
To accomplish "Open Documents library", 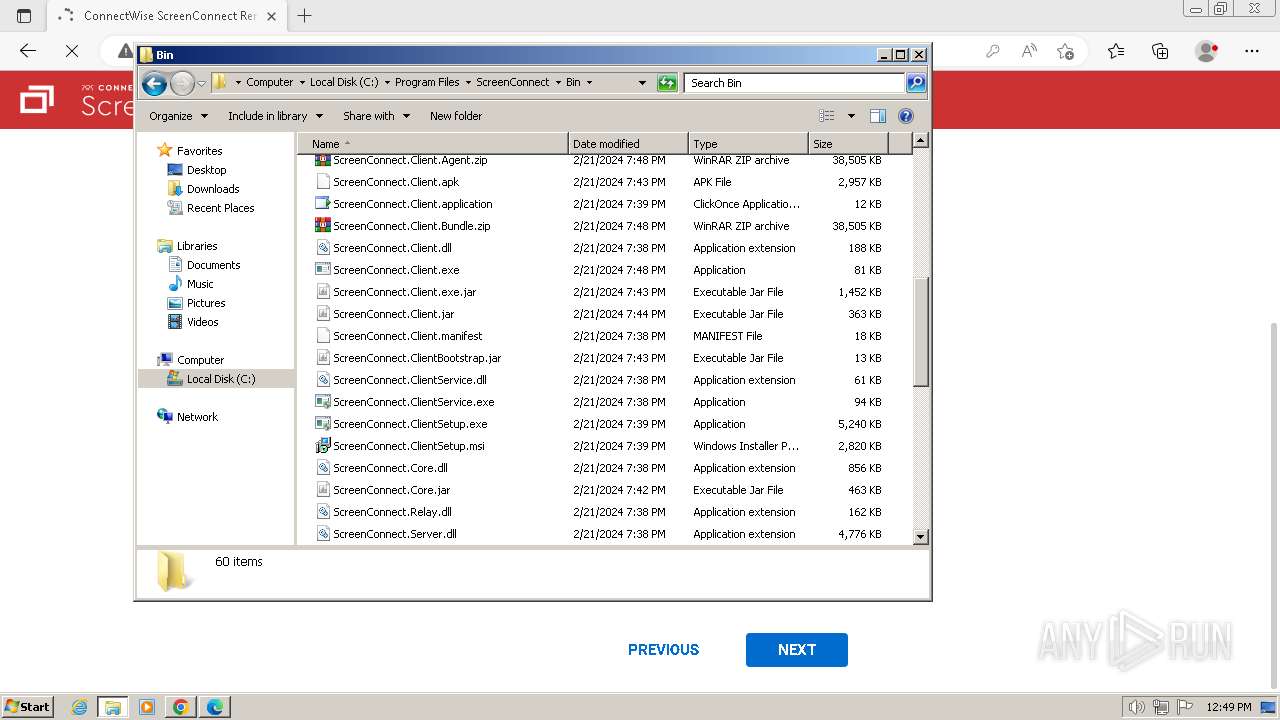I will pyautogui.click(x=213, y=265).
